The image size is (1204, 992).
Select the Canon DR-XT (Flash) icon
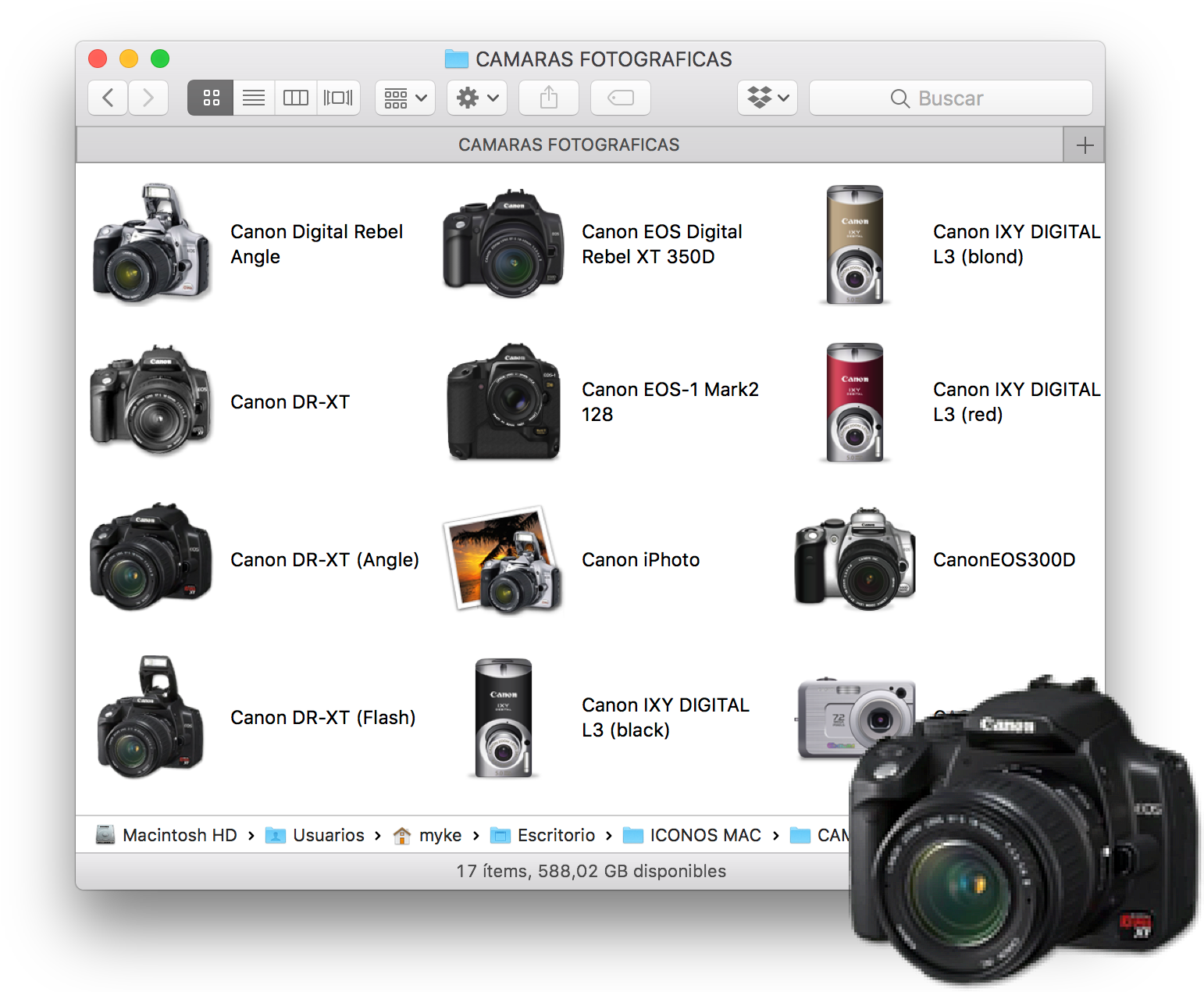(151, 716)
